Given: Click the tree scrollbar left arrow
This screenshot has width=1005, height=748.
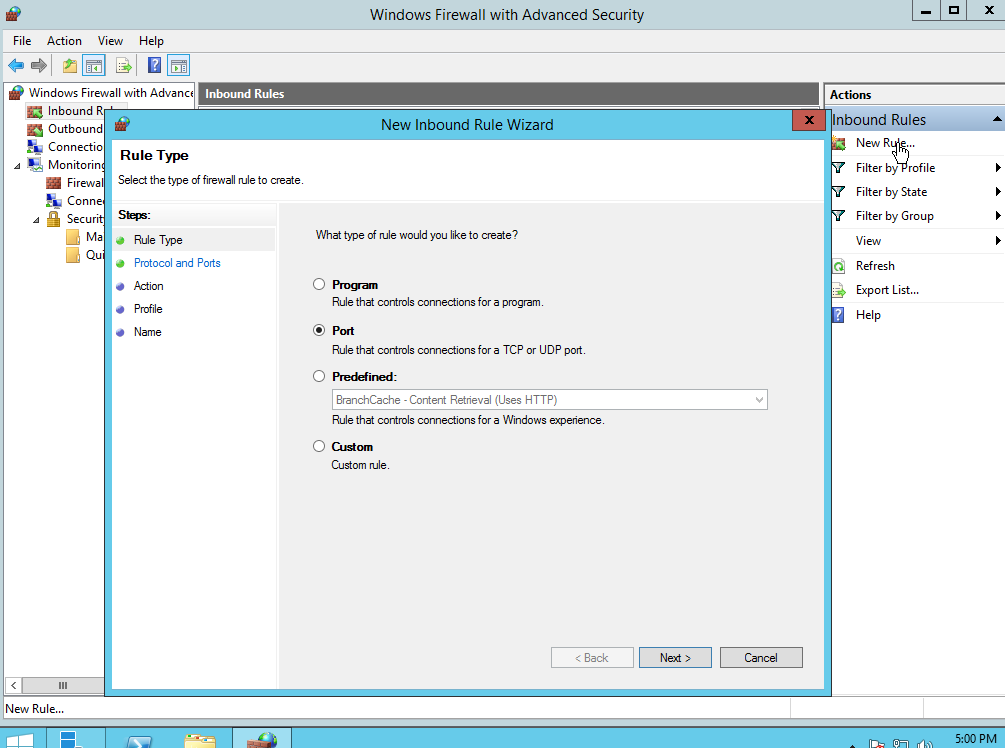Looking at the screenshot, I should coord(13,685).
